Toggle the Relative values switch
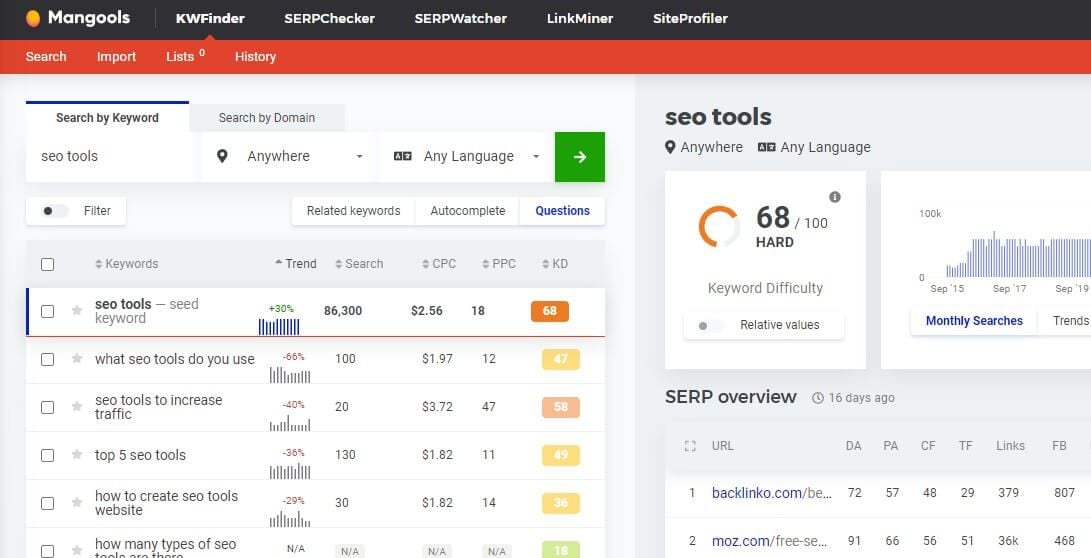1091x558 pixels. point(710,326)
